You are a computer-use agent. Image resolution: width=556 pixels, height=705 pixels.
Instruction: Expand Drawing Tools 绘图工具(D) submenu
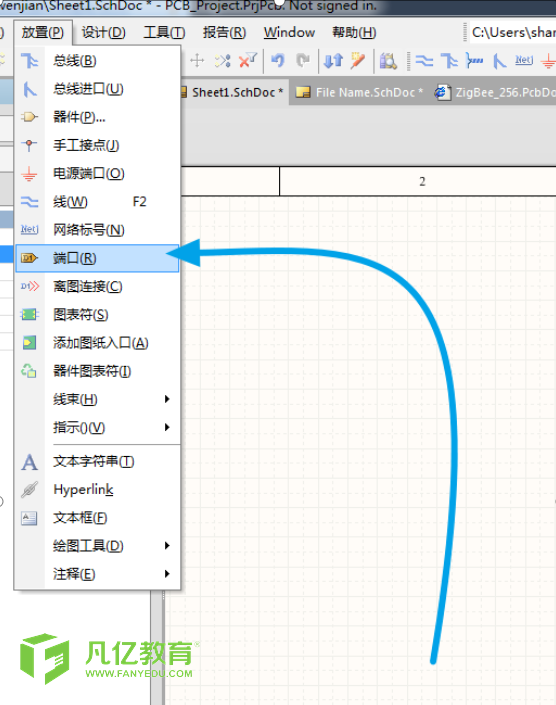pos(97,546)
